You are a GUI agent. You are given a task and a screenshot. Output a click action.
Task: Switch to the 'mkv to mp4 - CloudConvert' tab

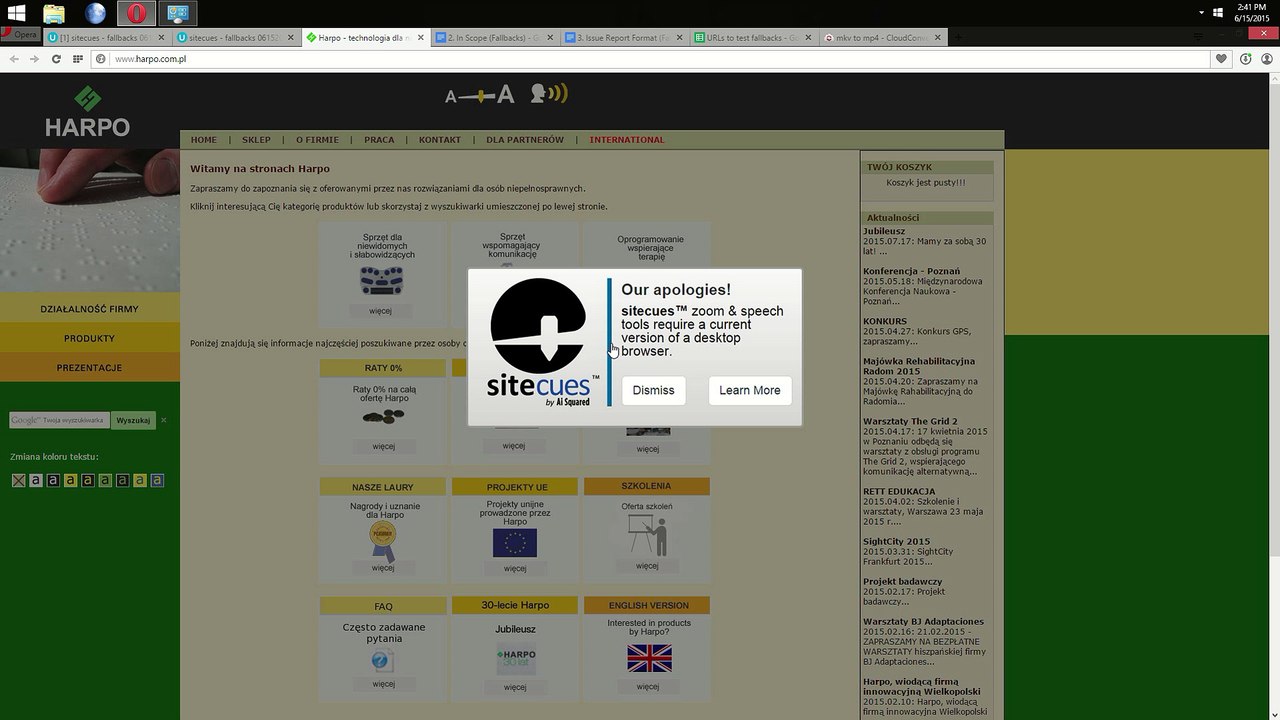882,38
